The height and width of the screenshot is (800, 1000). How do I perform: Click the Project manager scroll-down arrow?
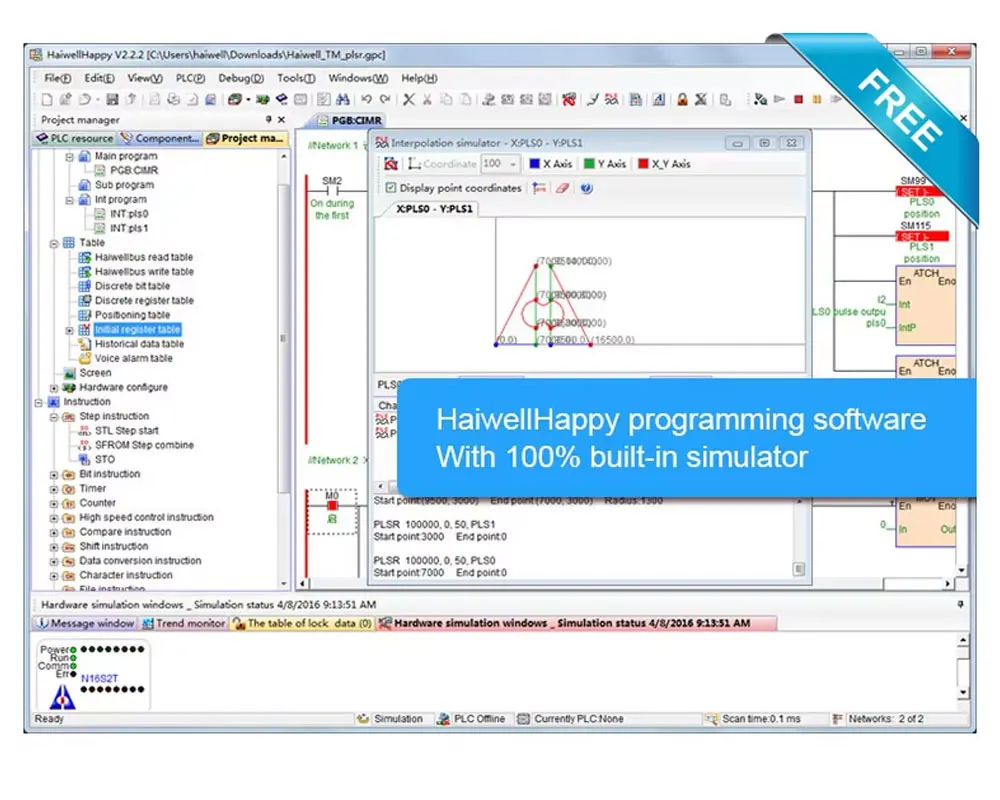click(284, 582)
